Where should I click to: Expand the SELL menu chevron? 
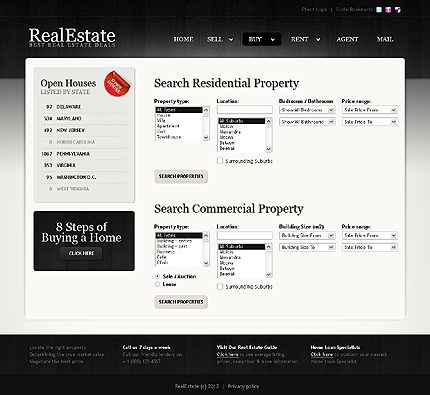point(231,39)
